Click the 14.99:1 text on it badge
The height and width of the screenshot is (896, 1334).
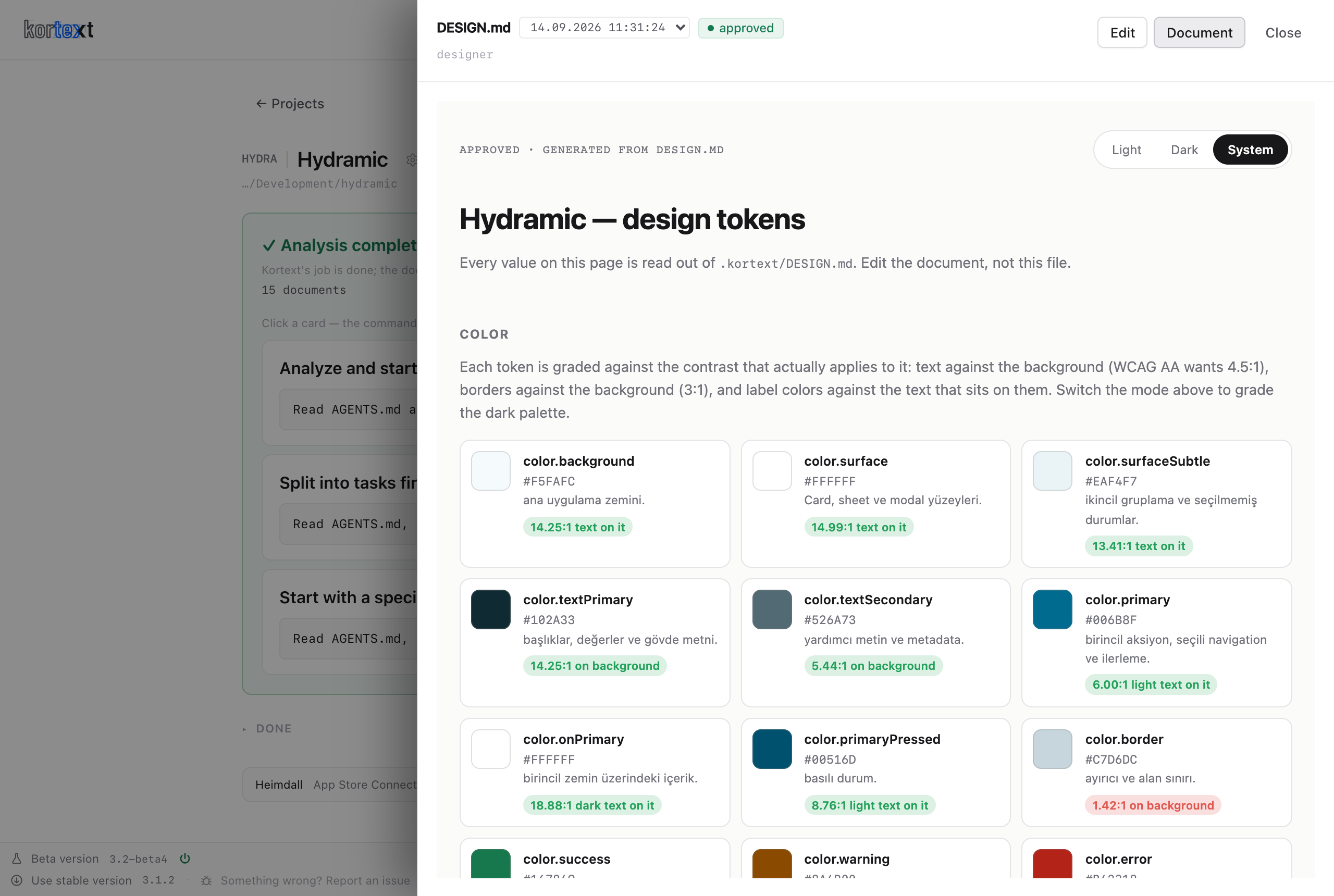(x=858, y=527)
